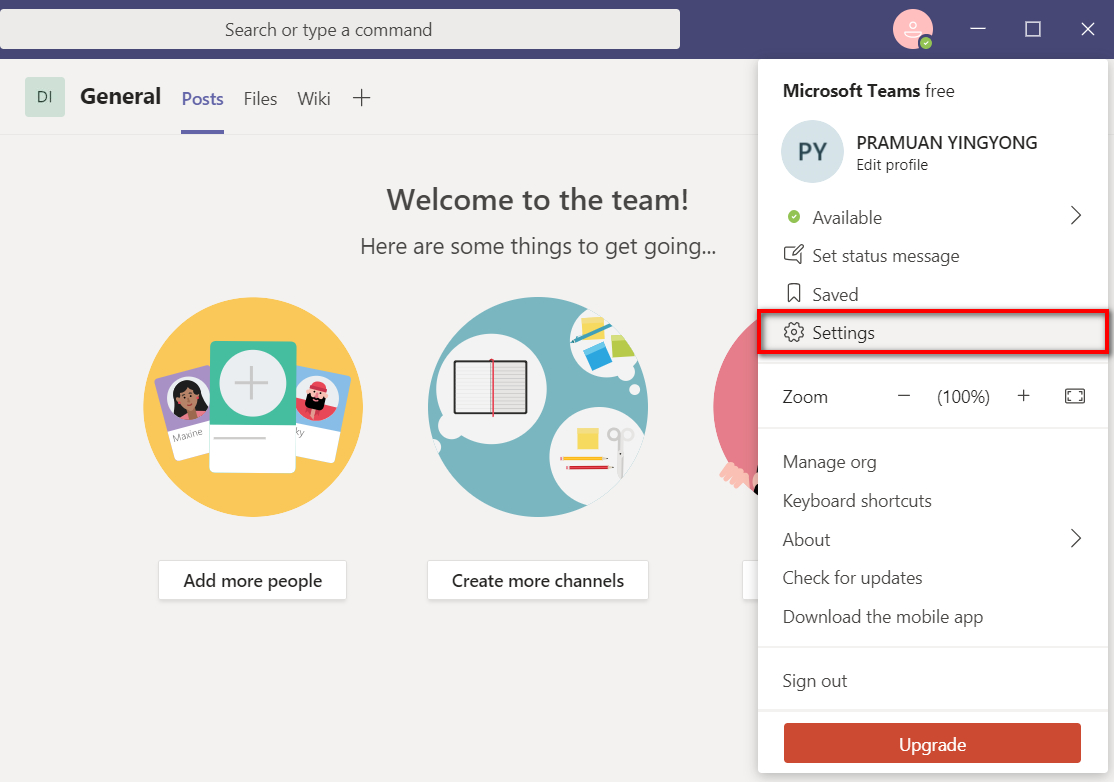This screenshot has height=782, width=1114.
Task: Expand the Available status submenu
Action: coord(1075,217)
